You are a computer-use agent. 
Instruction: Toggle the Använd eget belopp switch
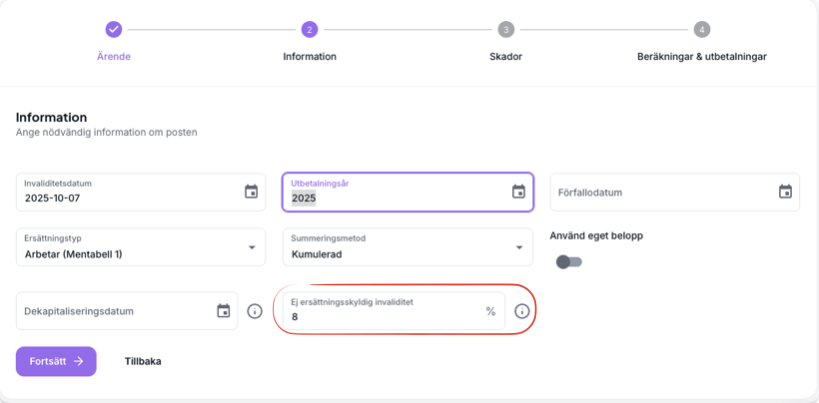click(568, 262)
